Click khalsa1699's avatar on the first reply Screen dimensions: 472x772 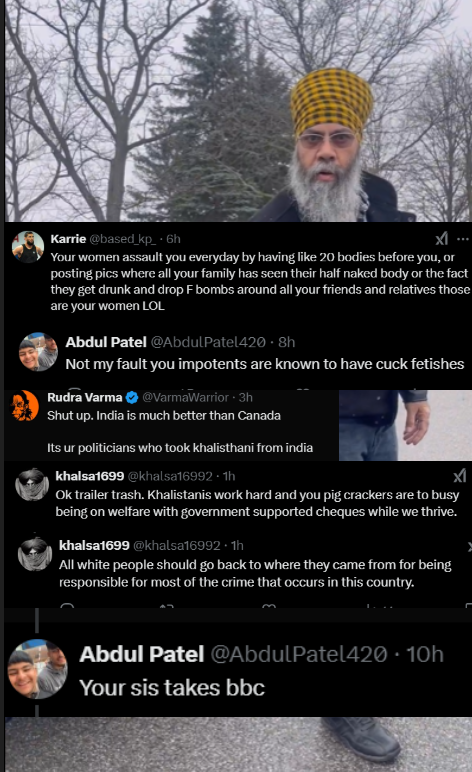32,484
